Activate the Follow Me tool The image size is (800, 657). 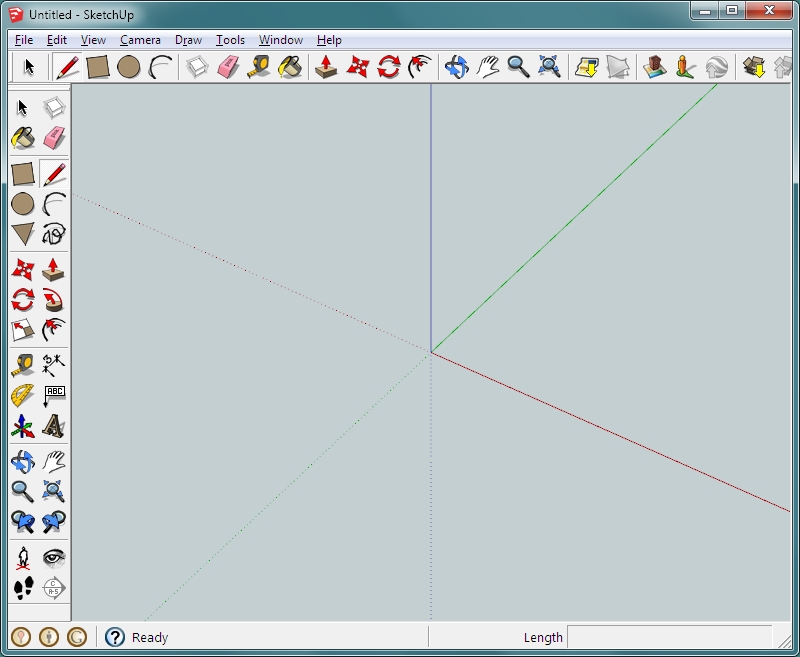point(54,300)
